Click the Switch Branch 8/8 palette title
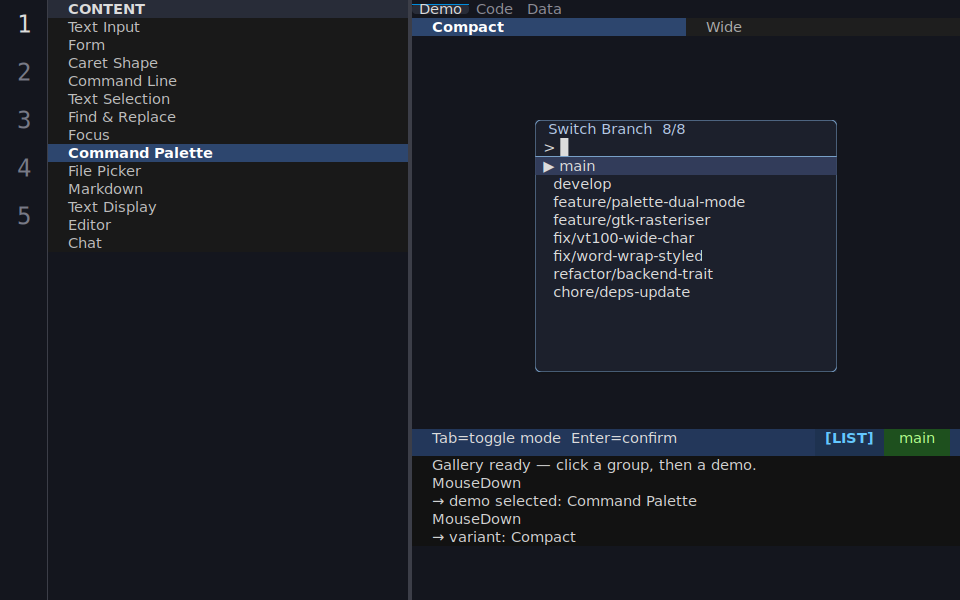The image size is (960, 600). [x=617, y=129]
